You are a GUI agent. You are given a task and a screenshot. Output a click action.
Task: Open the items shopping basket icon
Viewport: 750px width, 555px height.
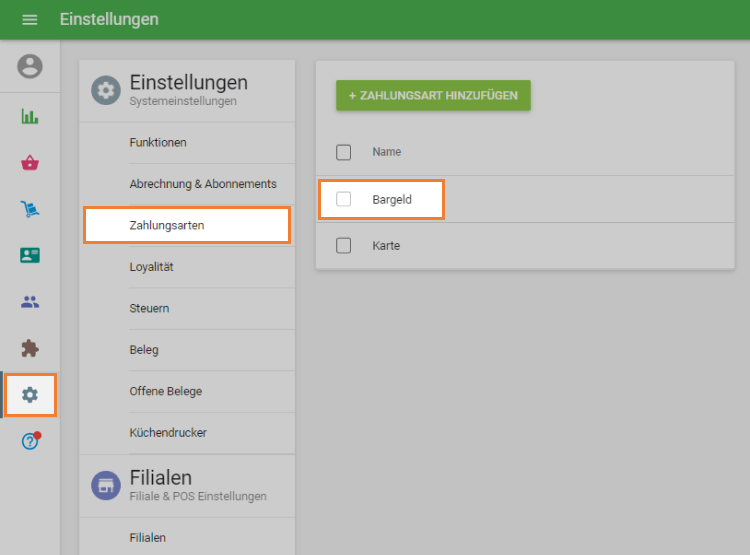tap(30, 163)
